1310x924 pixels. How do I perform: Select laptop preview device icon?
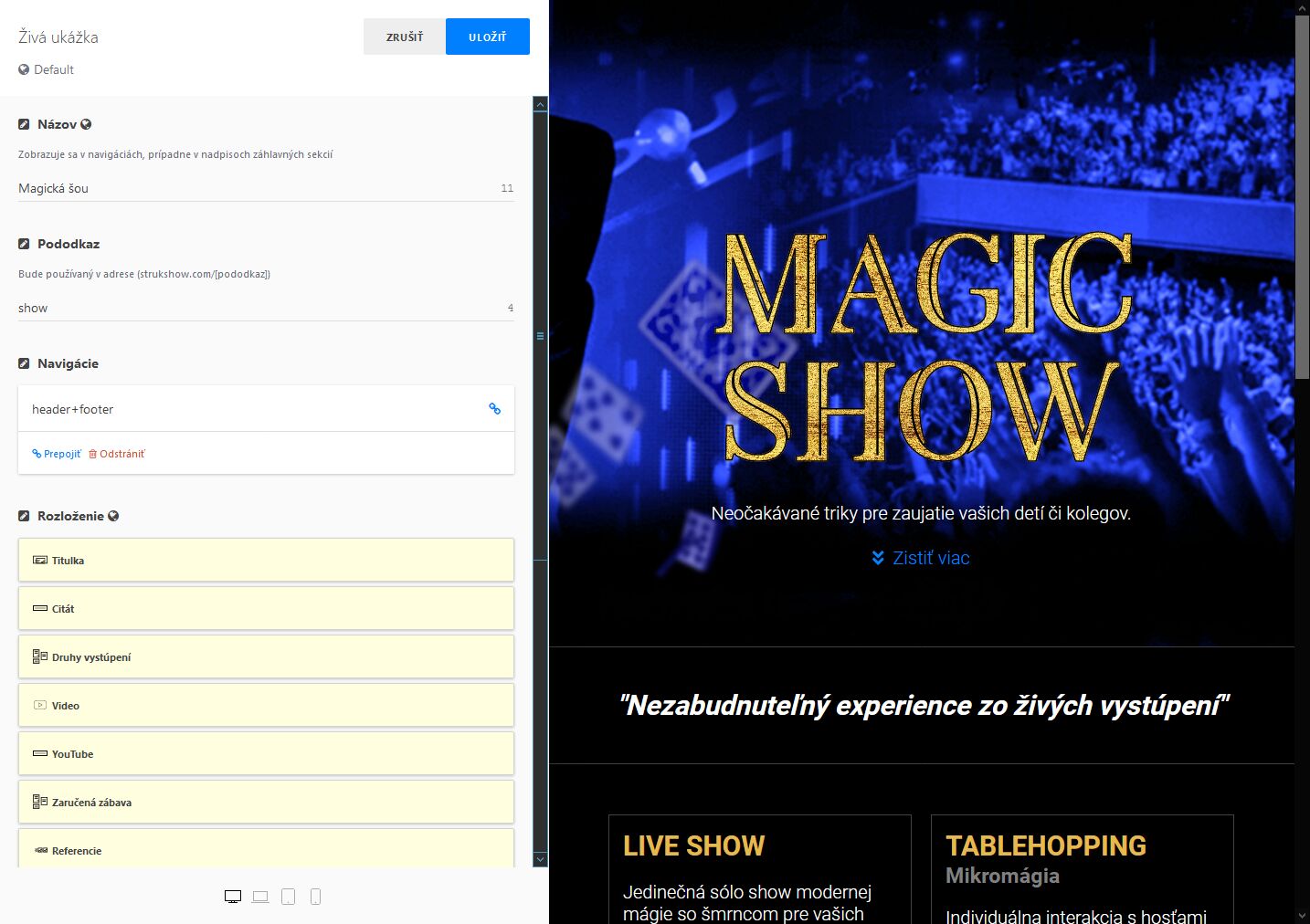[260, 897]
